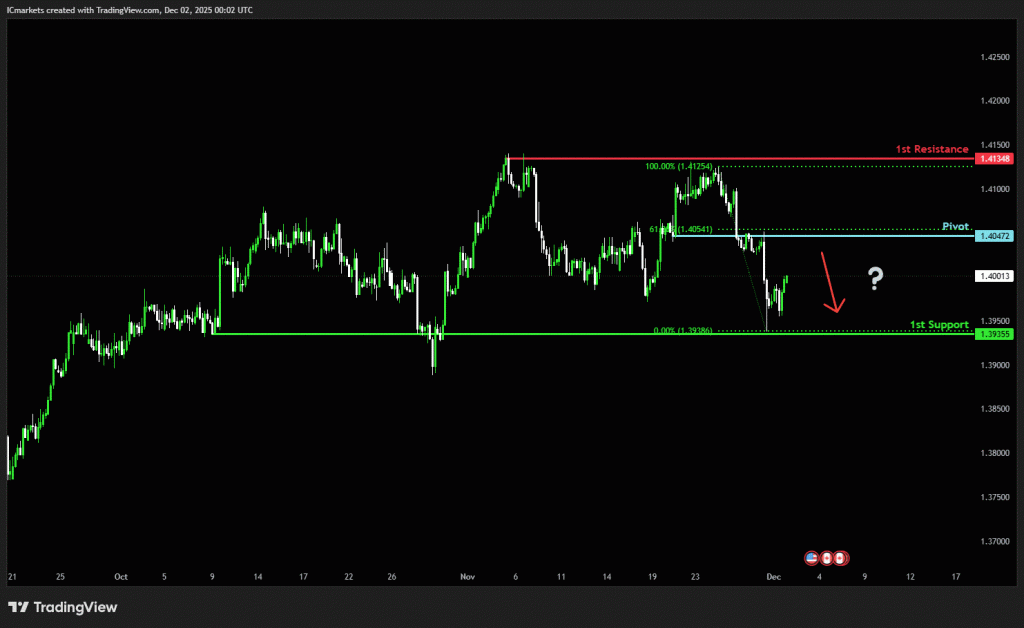Click the US flag economic event icon
This screenshot has width=1024, height=628.
click(812, 556)
